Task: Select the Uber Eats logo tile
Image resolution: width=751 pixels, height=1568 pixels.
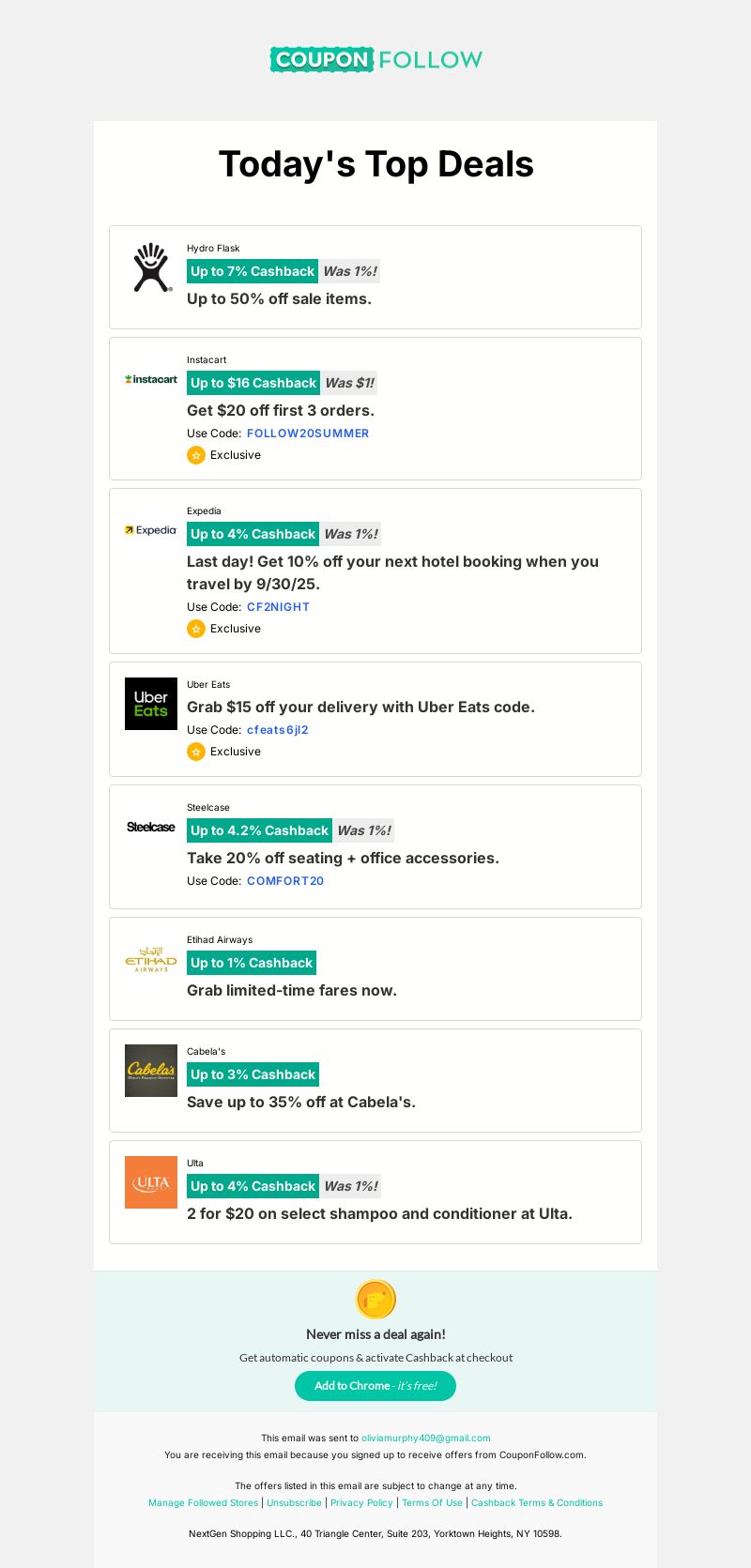Action: (151, 704)
